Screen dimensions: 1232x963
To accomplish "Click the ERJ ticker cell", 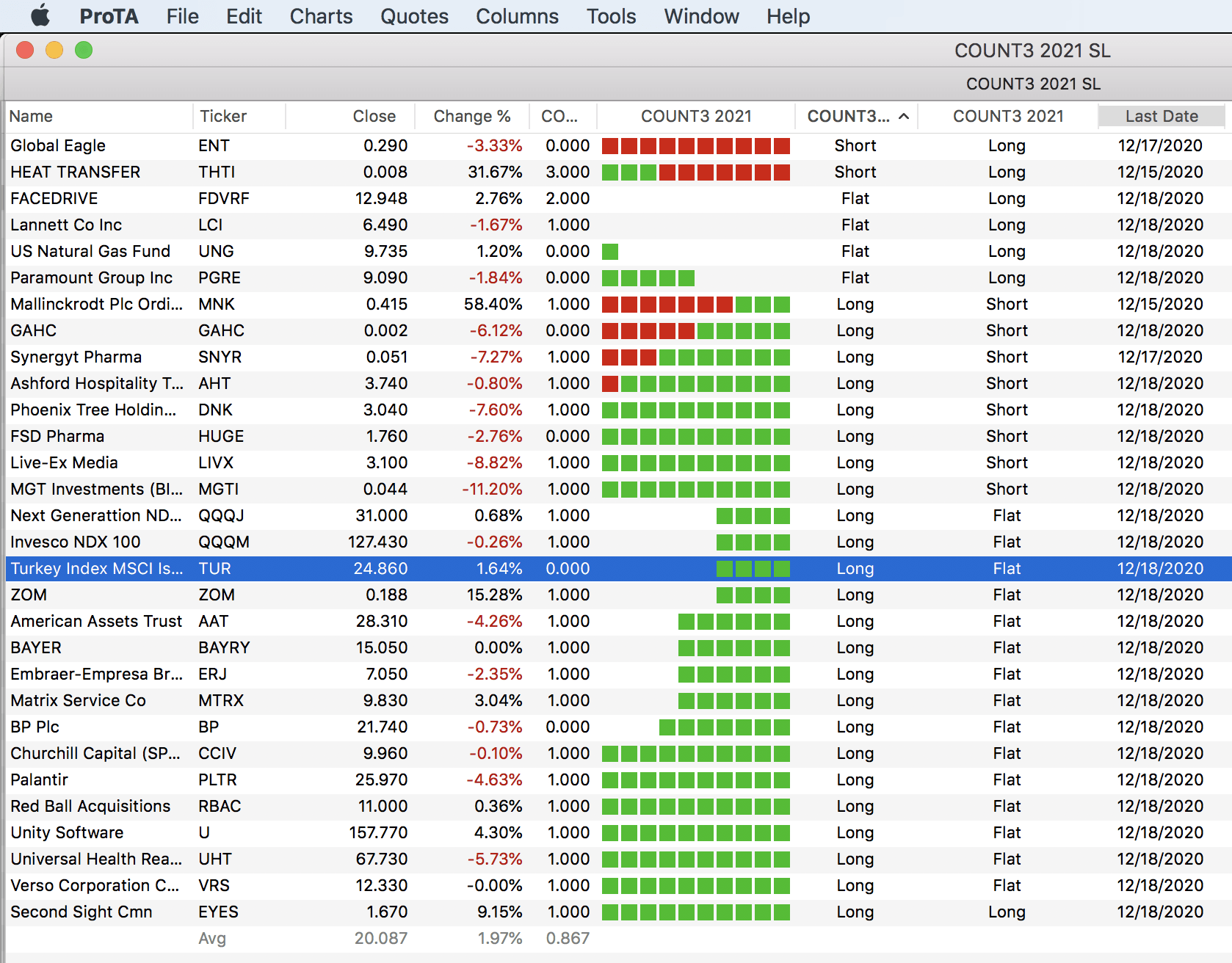I will (212, 674).
